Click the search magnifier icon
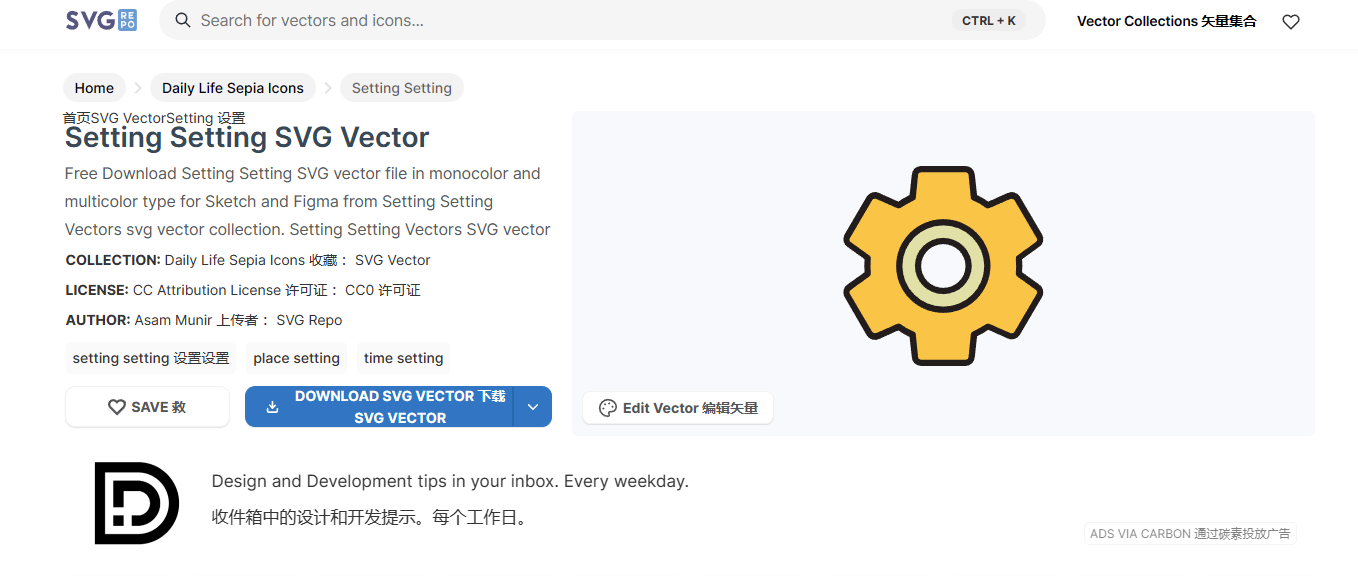 click(183, 20)
